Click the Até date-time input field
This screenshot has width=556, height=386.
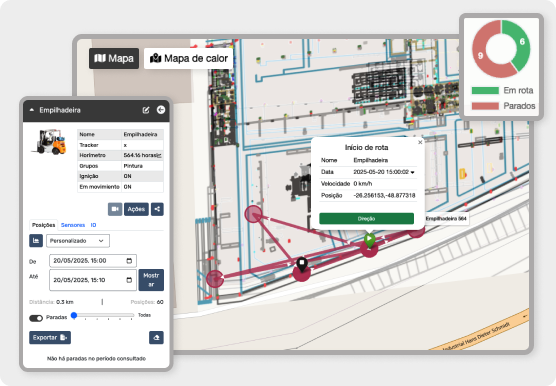(x=93, y=280)
